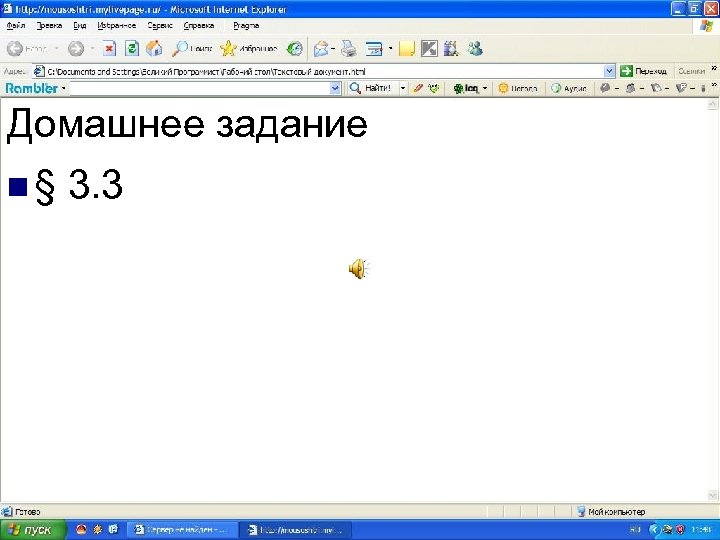Expand the Mail icon dropdown arrow
Image resolution: width=720 pixels, height=540 pixels.
click(333, 49)
